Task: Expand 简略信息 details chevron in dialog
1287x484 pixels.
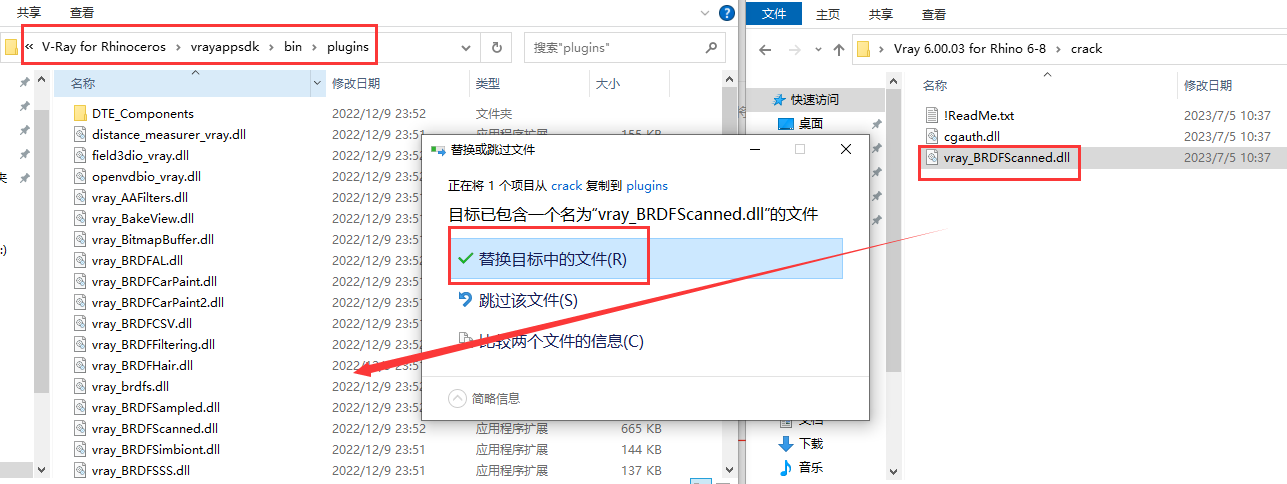Action: coord(457,398)
